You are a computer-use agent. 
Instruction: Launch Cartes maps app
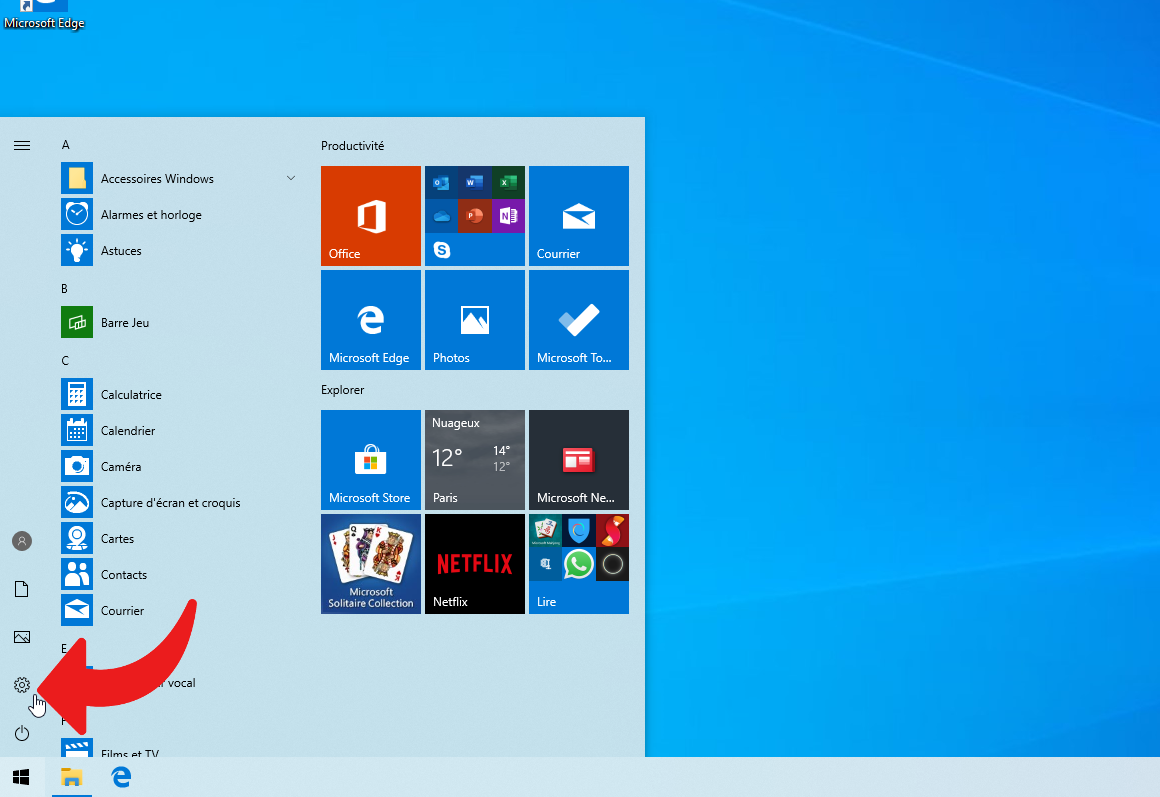pos(178,538)
